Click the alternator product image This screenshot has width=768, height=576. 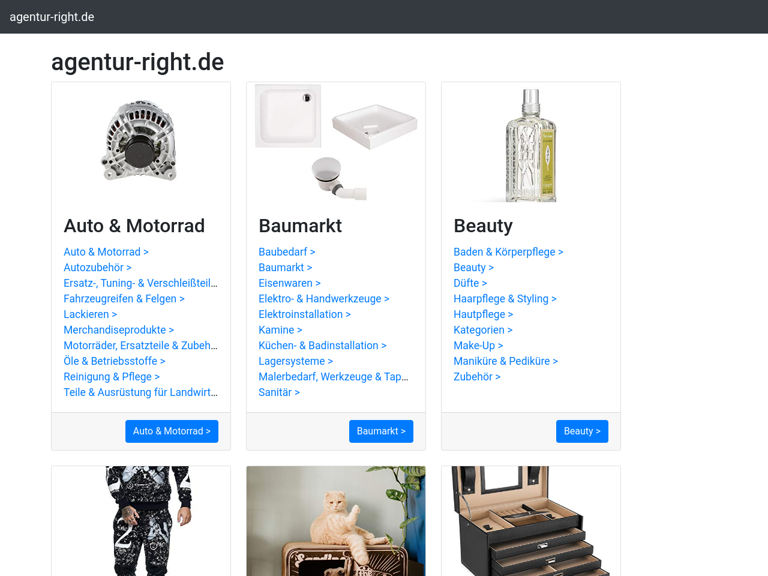pyautogui.click(x=141, y=142)
